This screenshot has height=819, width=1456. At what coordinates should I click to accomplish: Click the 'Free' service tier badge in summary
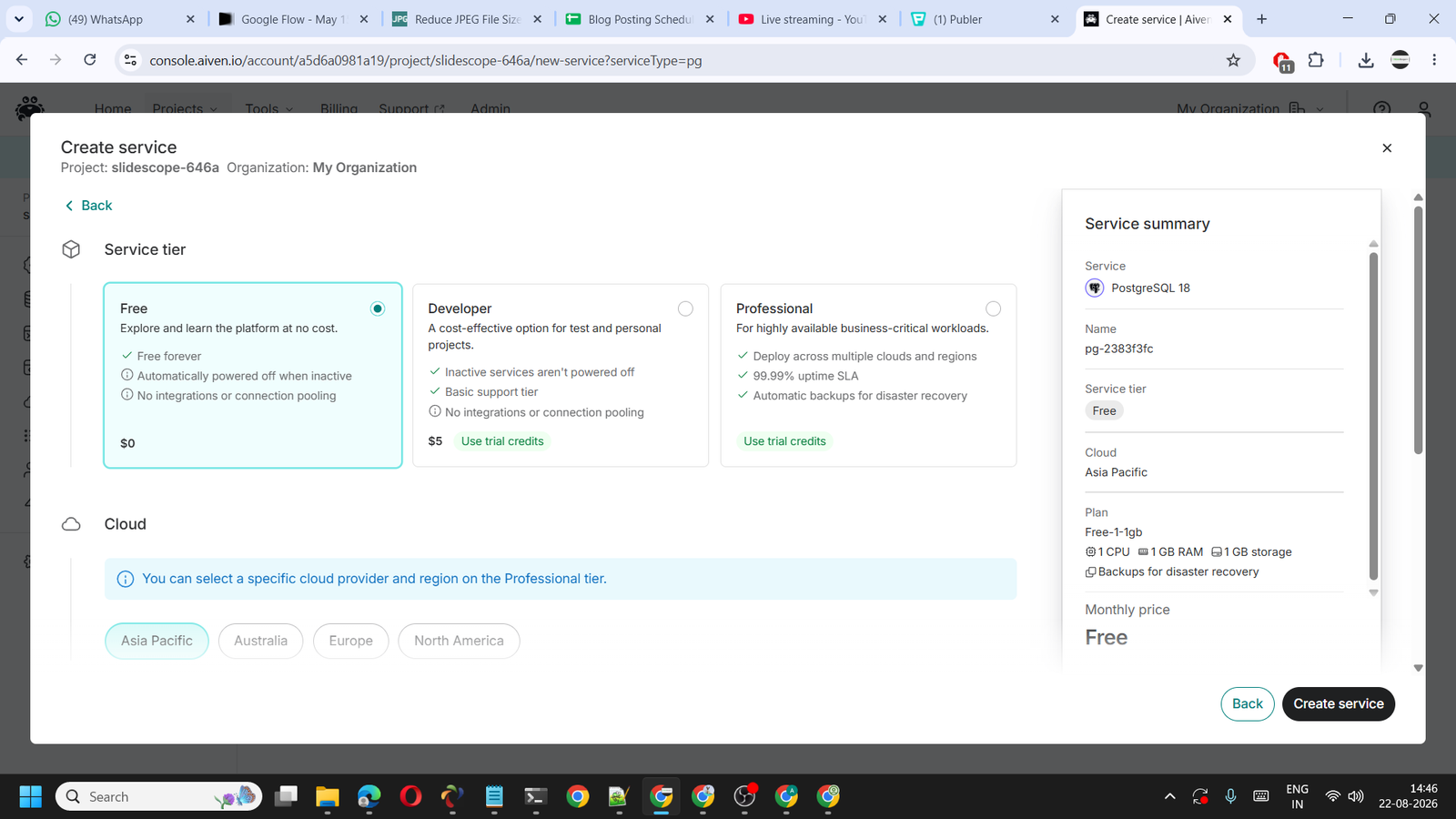pos(1104,410)
